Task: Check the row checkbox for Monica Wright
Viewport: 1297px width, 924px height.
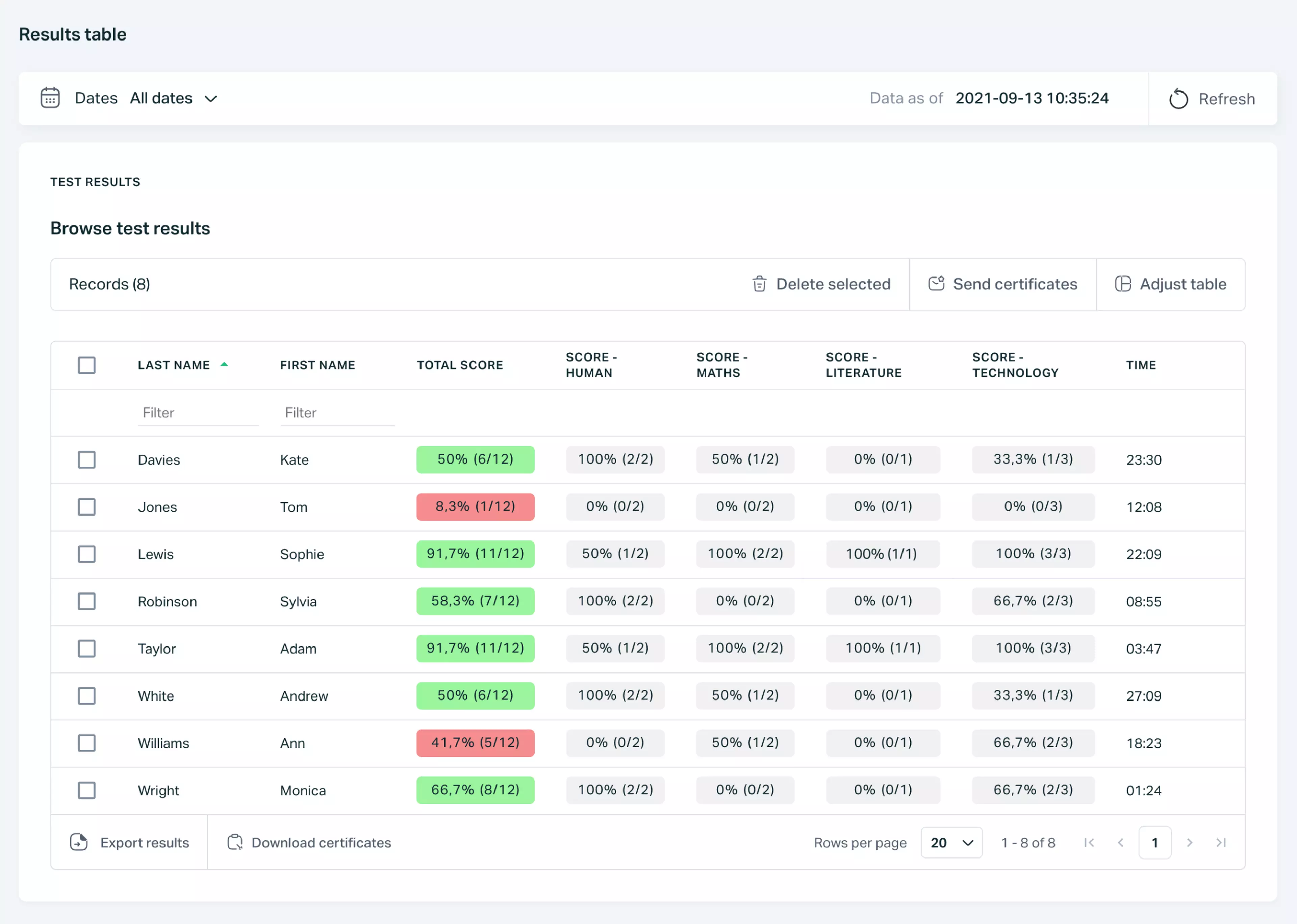Action: [x=86, y=790]
